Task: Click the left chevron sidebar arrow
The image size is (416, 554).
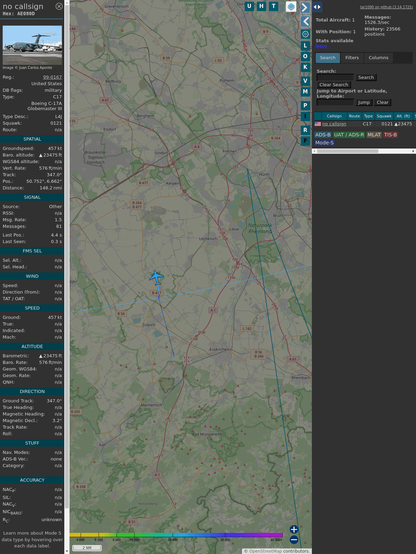Action: (305, 22)
